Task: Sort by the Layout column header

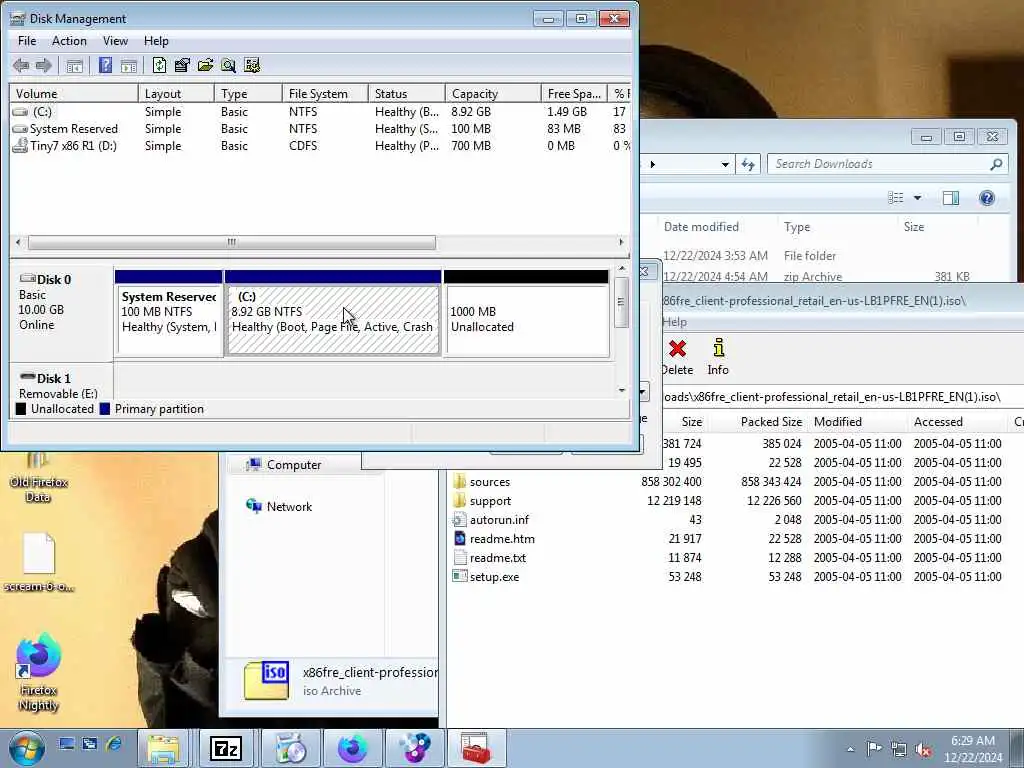Action: (x=176, y=93)
